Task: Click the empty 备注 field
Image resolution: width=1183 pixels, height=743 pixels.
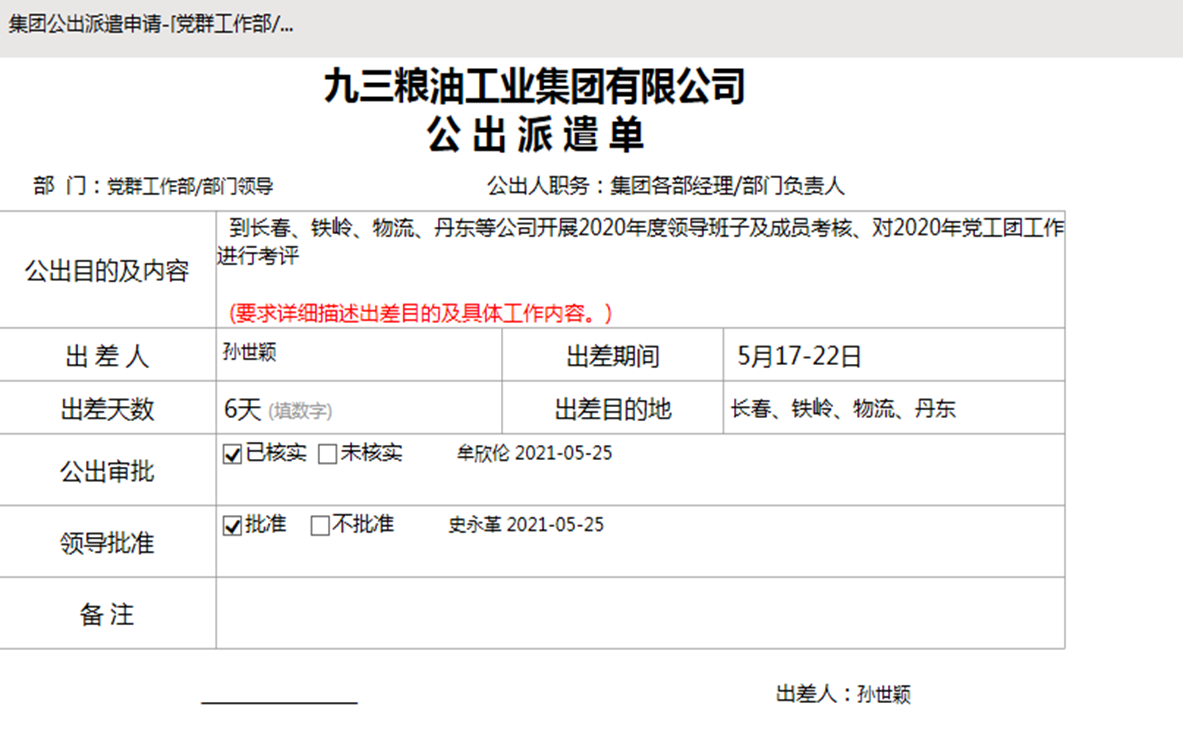Action: pyautogui.click(x=641, y=613)
